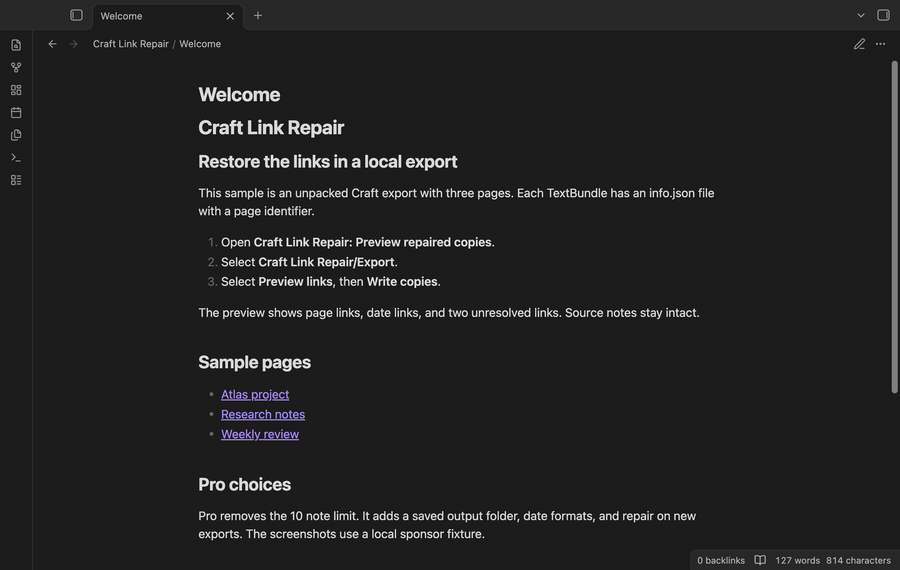Open graph view from the ribbon
Image resolution: width=900 pixels, height=570 pixels.
pos(16,67)
